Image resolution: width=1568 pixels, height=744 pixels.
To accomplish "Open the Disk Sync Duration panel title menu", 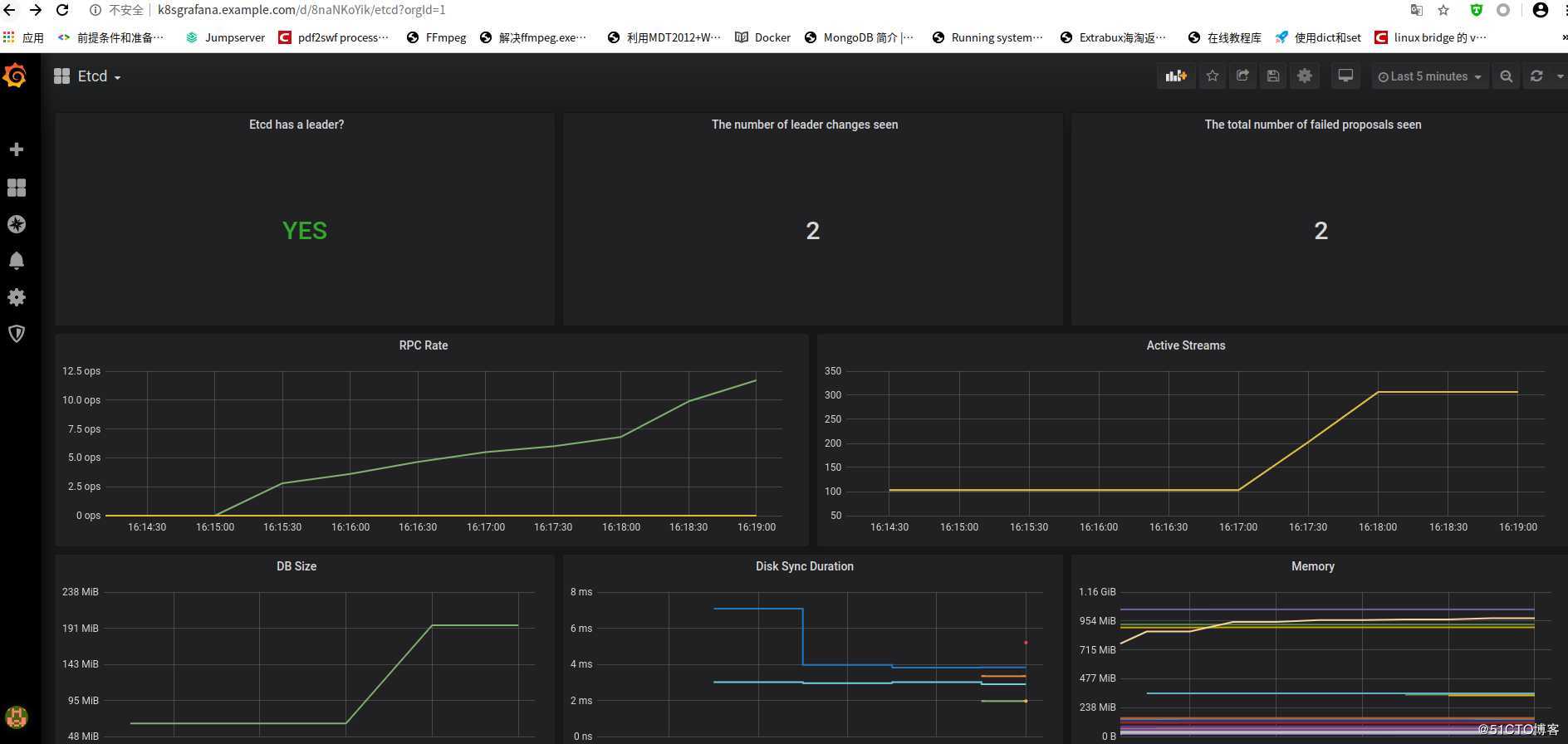I will click(805, 566).
